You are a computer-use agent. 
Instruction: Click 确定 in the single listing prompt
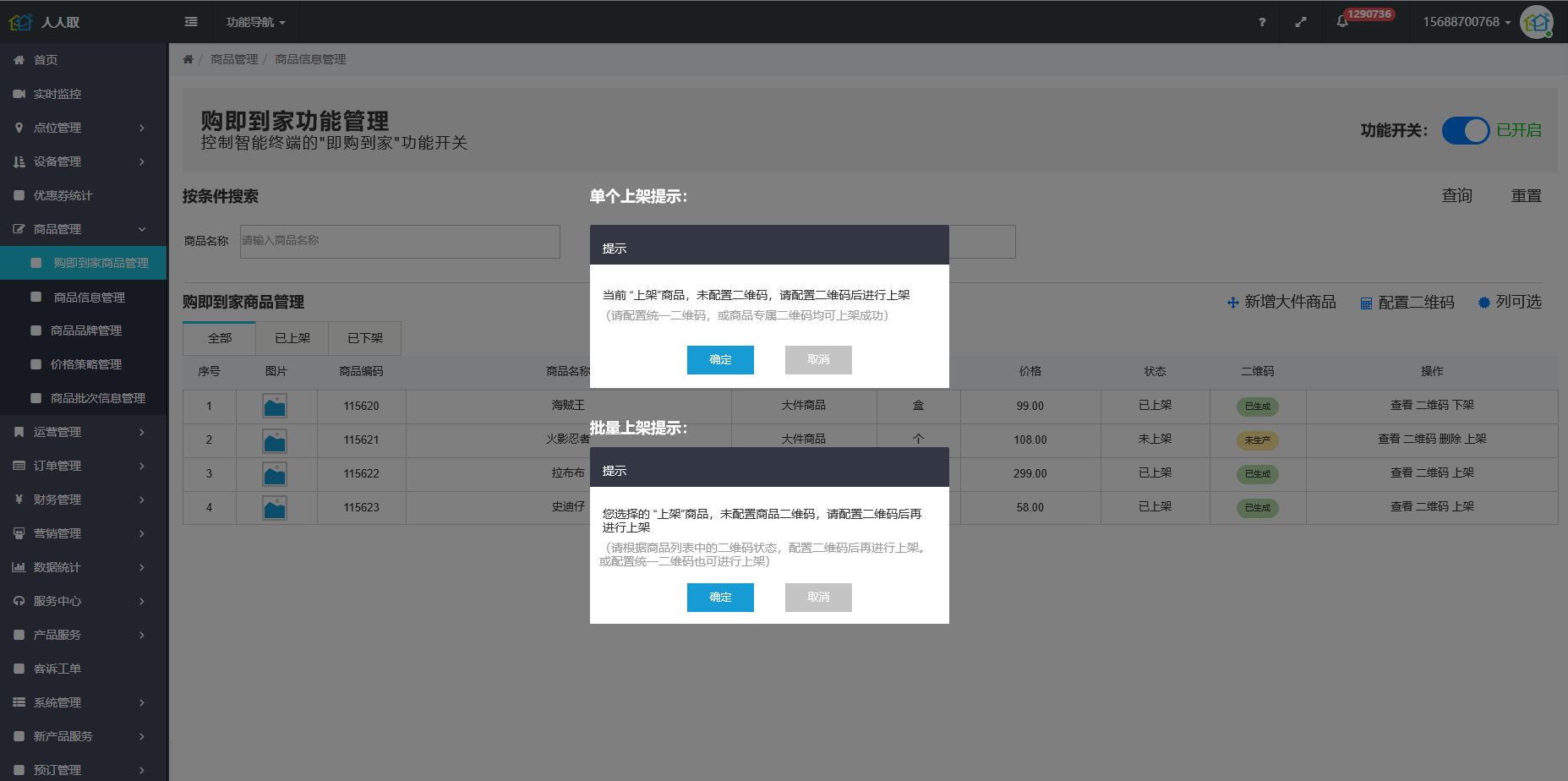[x=720, y=359]
